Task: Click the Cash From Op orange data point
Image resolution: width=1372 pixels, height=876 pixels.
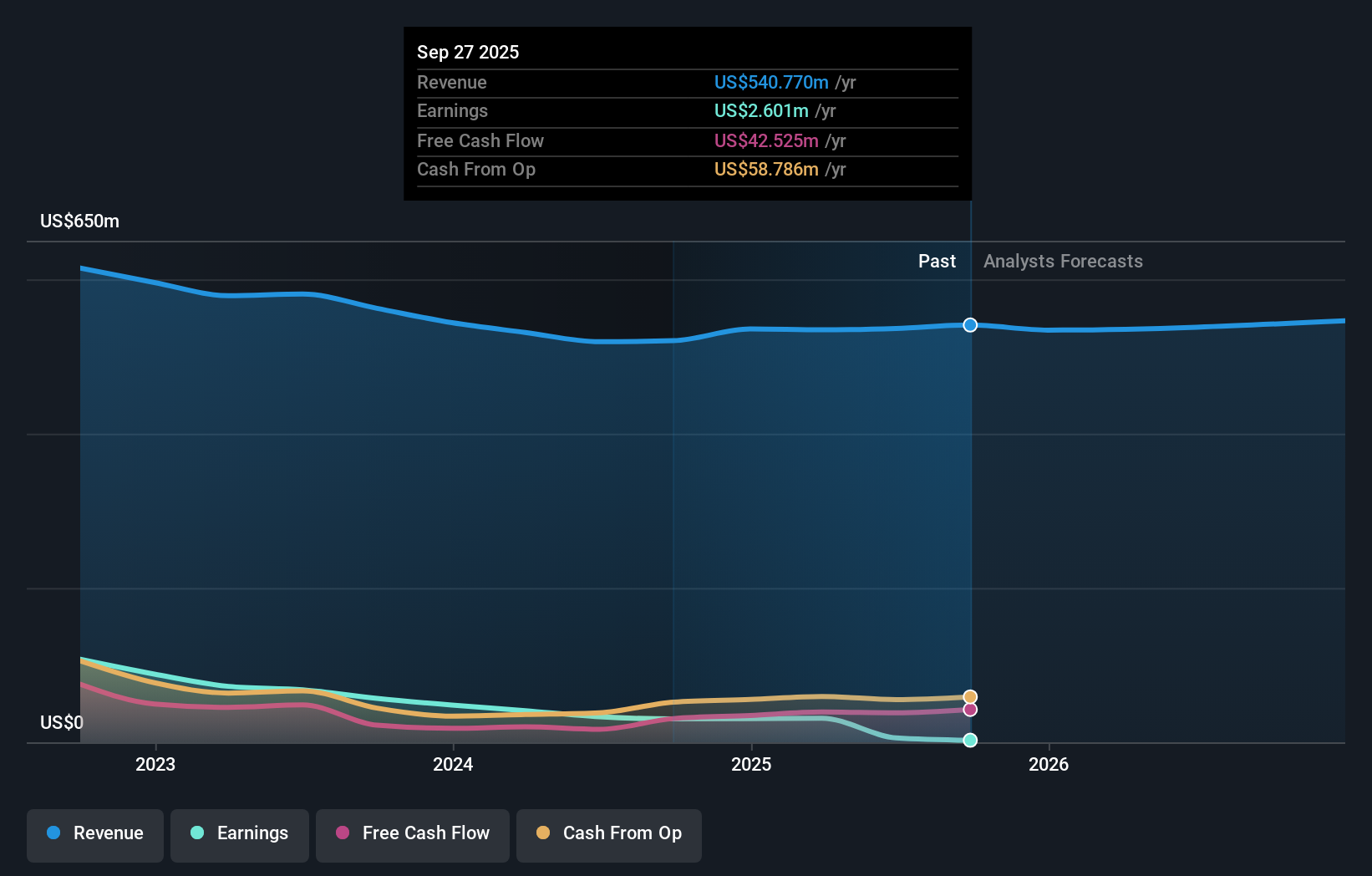Action: (x=970, y=697)
